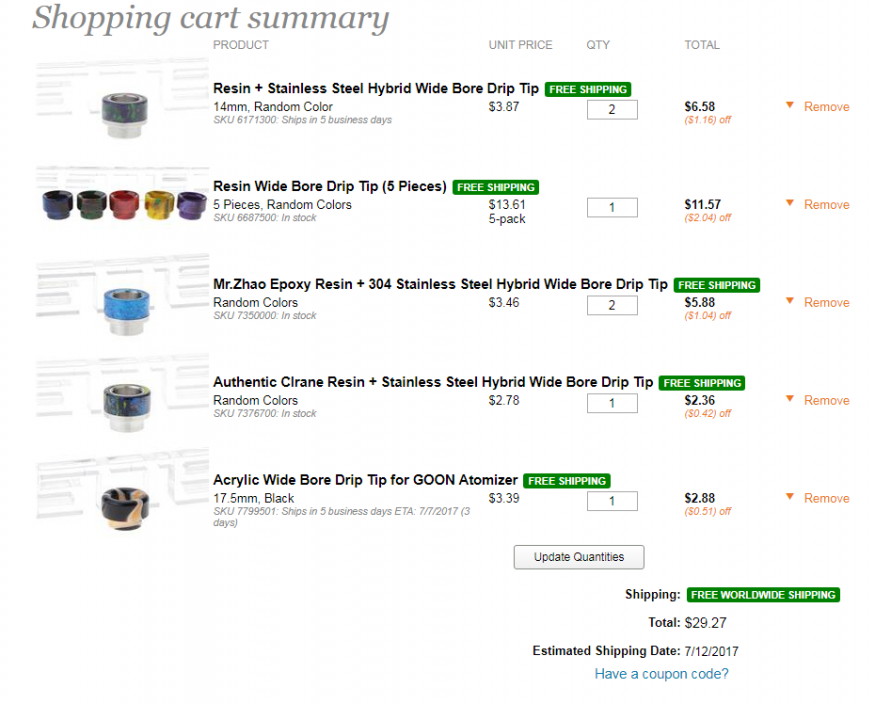The width and height of the screenshot is (875, 704).
Task: Open the 14mm hybrid drip tip thumbnail
Action: (124, 108)
